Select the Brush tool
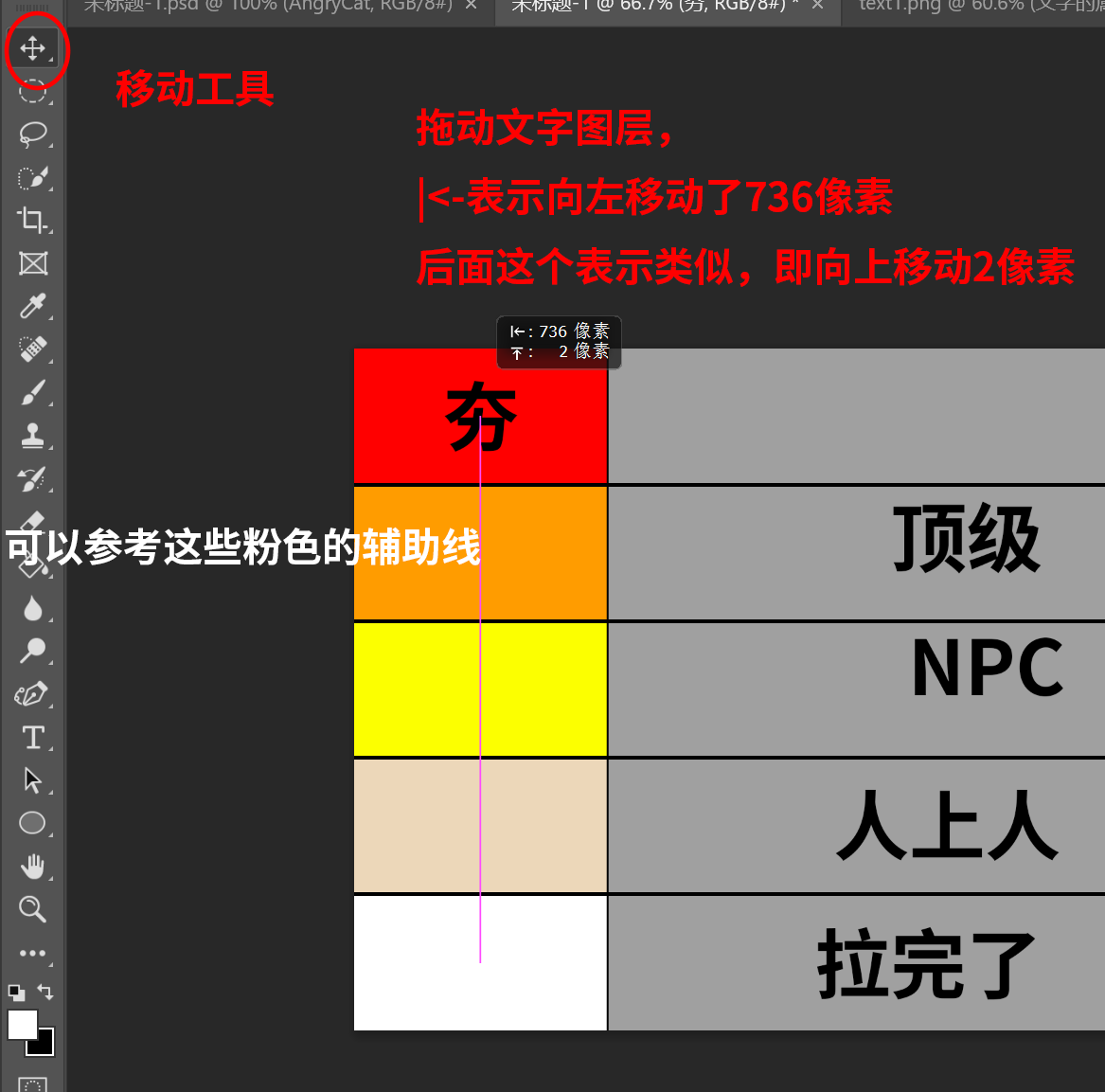This screenshot has height=1092, width=1105. pyautogui.click(x=33, y=392)
